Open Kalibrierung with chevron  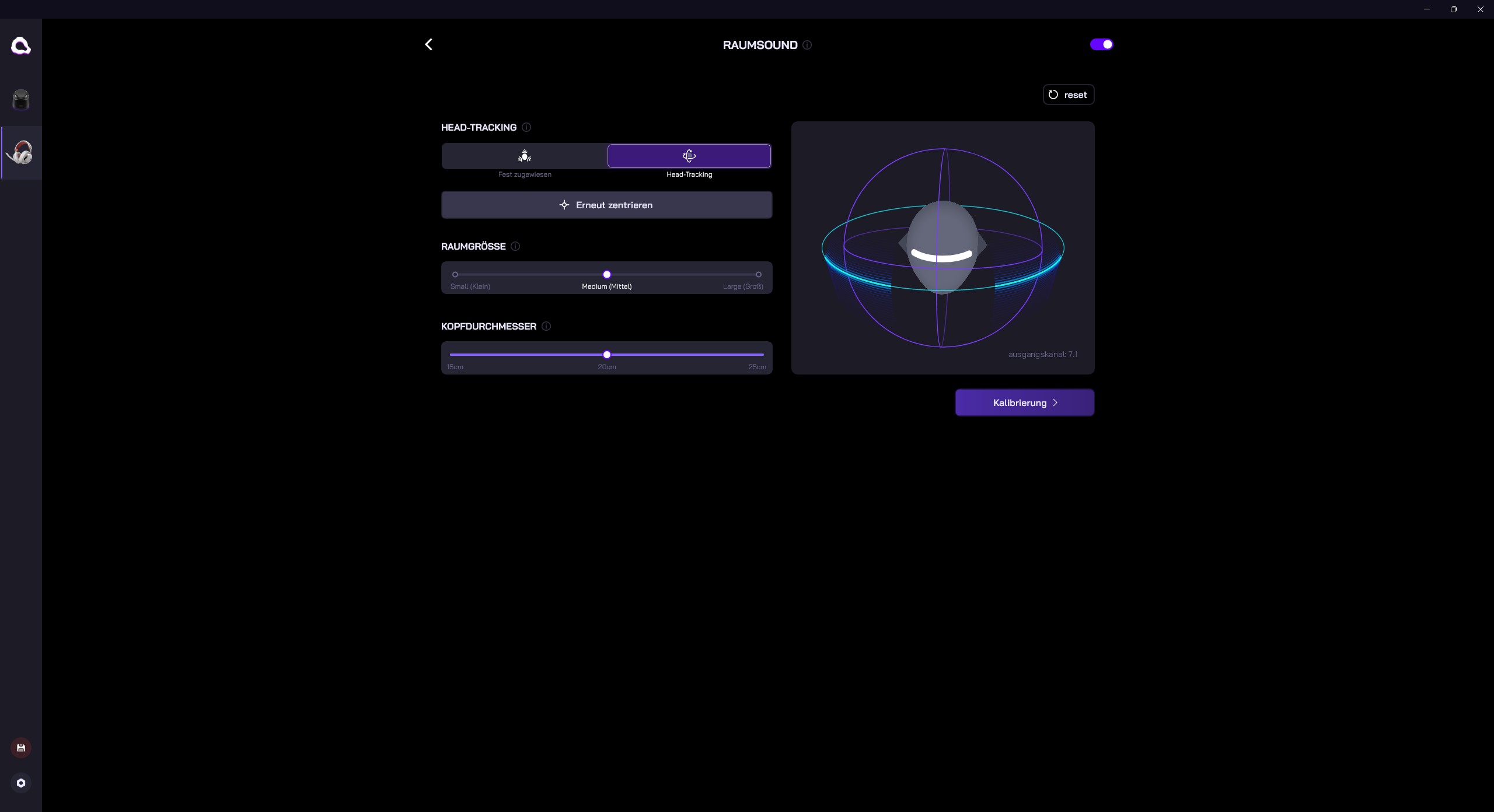click(1024, 402)
